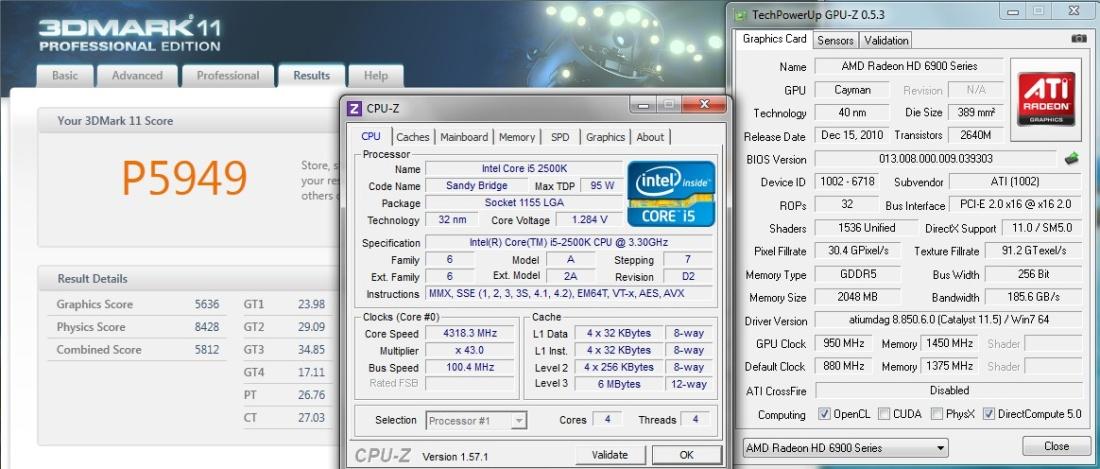Toggle the OpenCL checkbox in GPU-Z
The width and height of the screenshot is (1100, 469).
coord(824,414)
